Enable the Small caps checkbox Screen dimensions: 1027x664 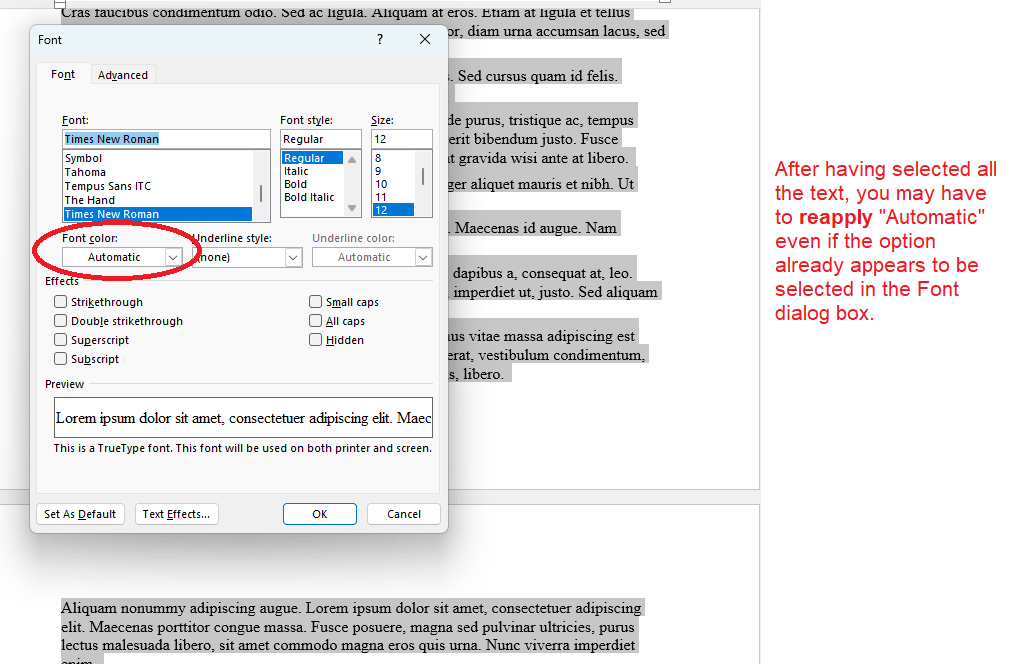click(316, 302)
